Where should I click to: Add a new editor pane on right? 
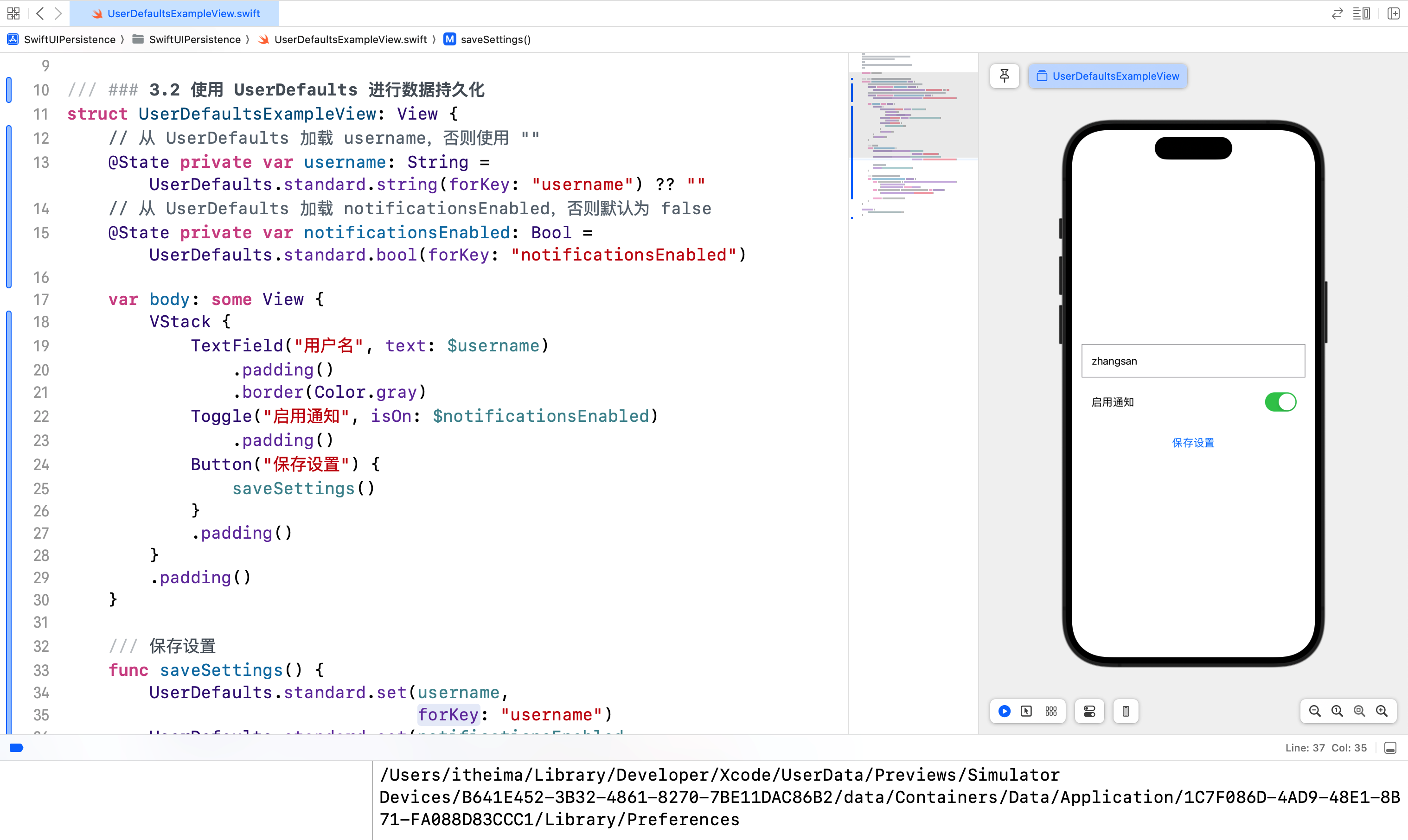[1393, 13]
